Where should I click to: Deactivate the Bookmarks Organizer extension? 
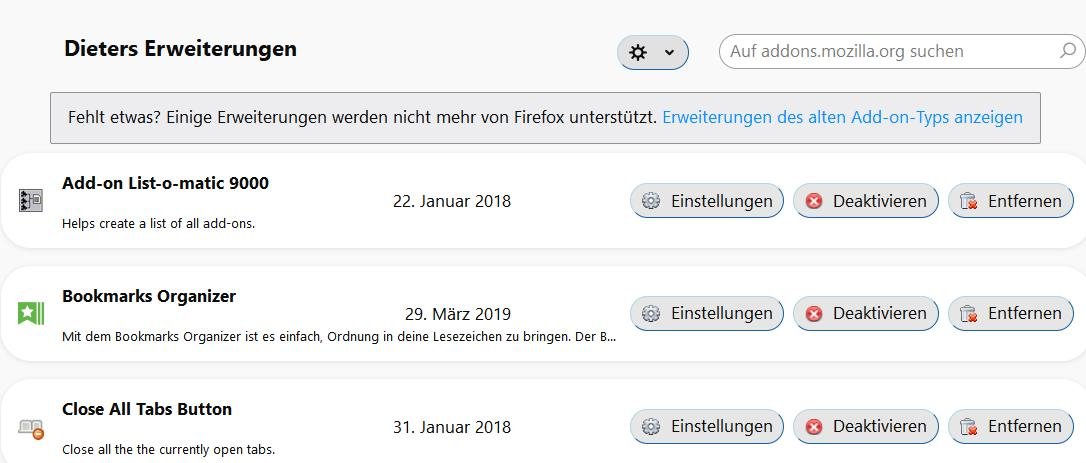click(x=866, y=313)
